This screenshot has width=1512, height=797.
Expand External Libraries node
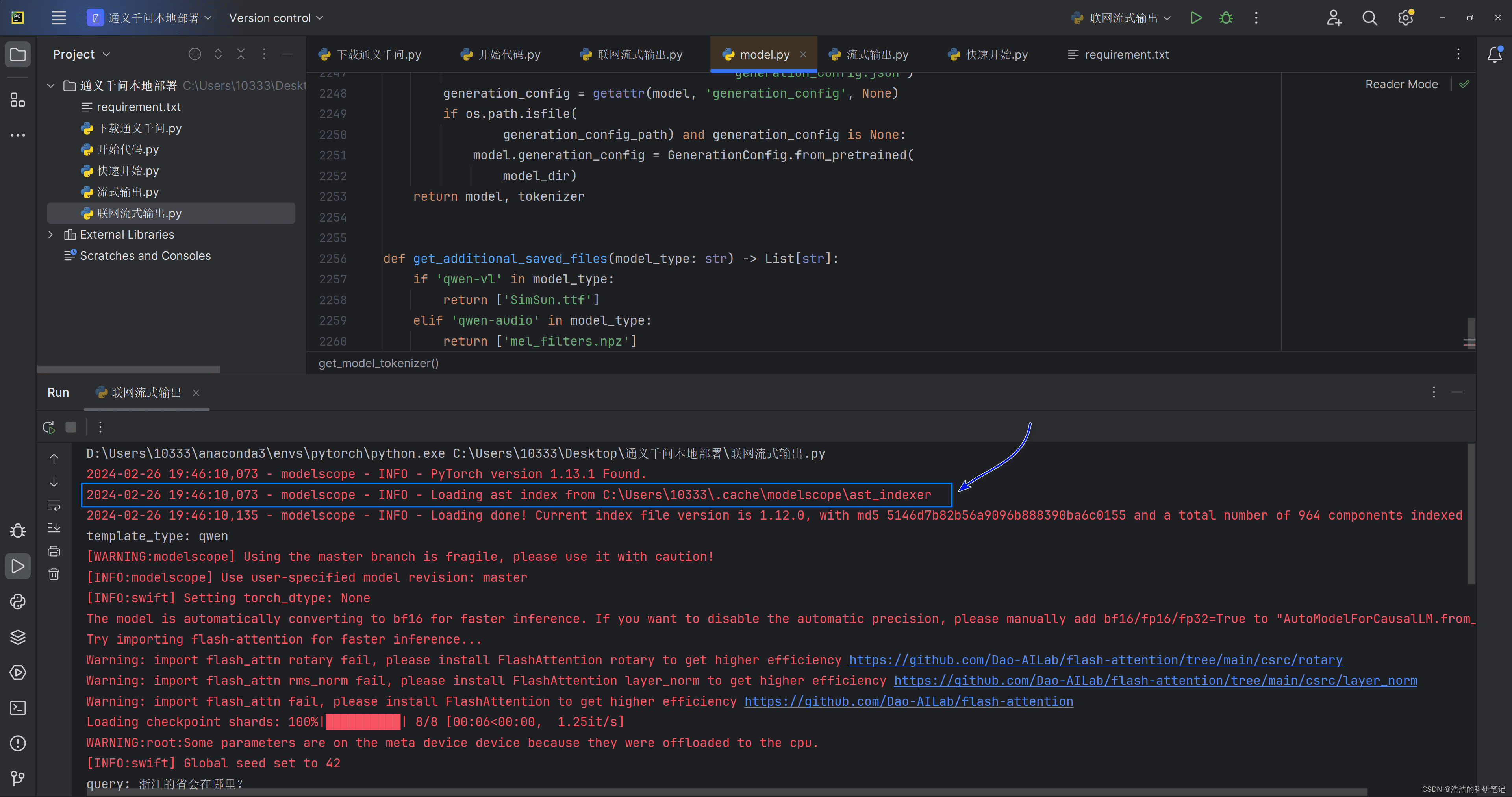click(x=51, y=235)
